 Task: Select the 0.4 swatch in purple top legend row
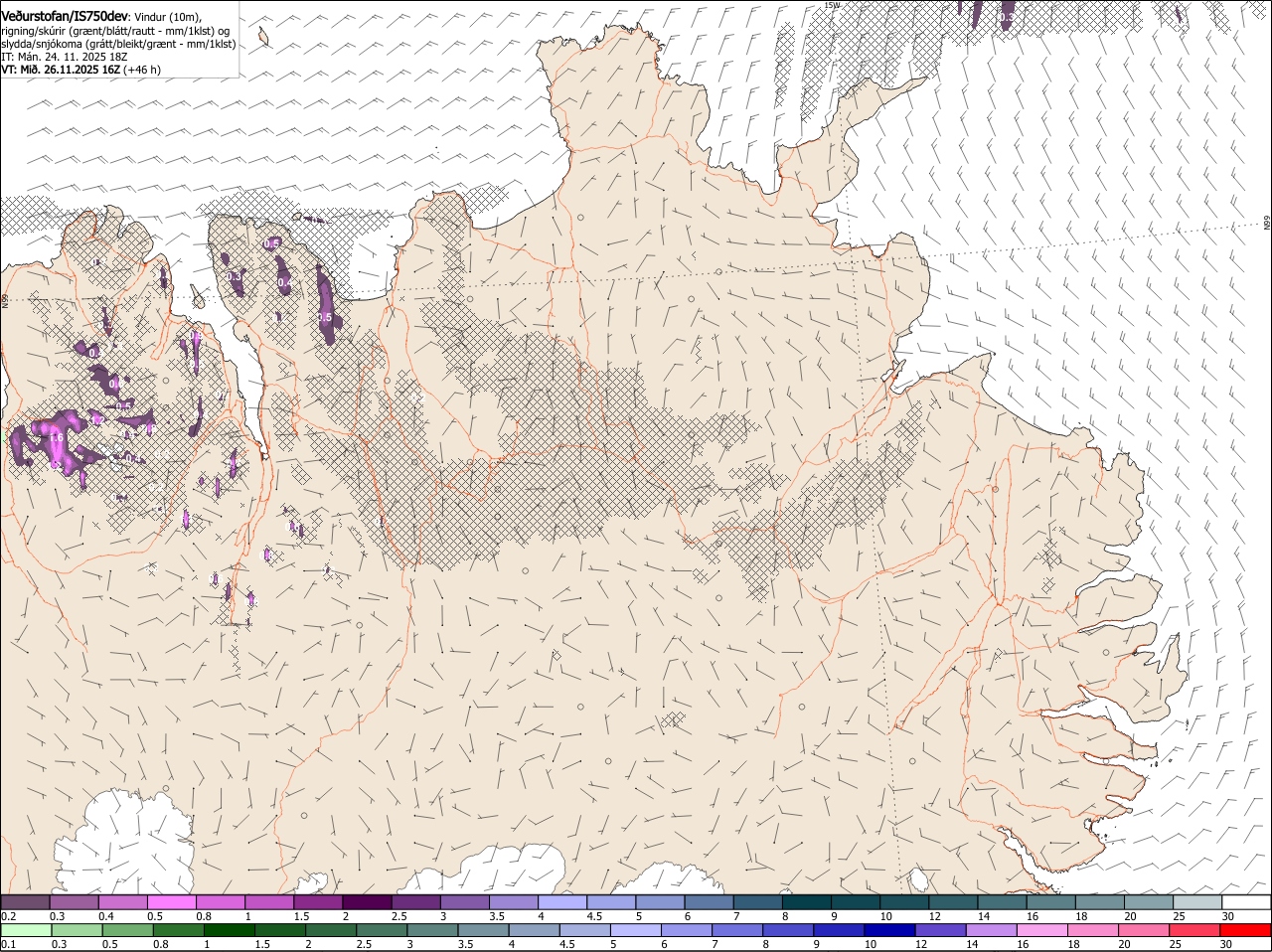click(x=122, y=901)
